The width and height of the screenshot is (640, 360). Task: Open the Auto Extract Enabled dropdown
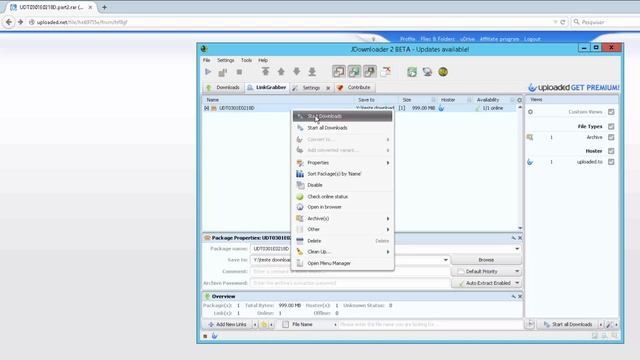click(517, 283)
